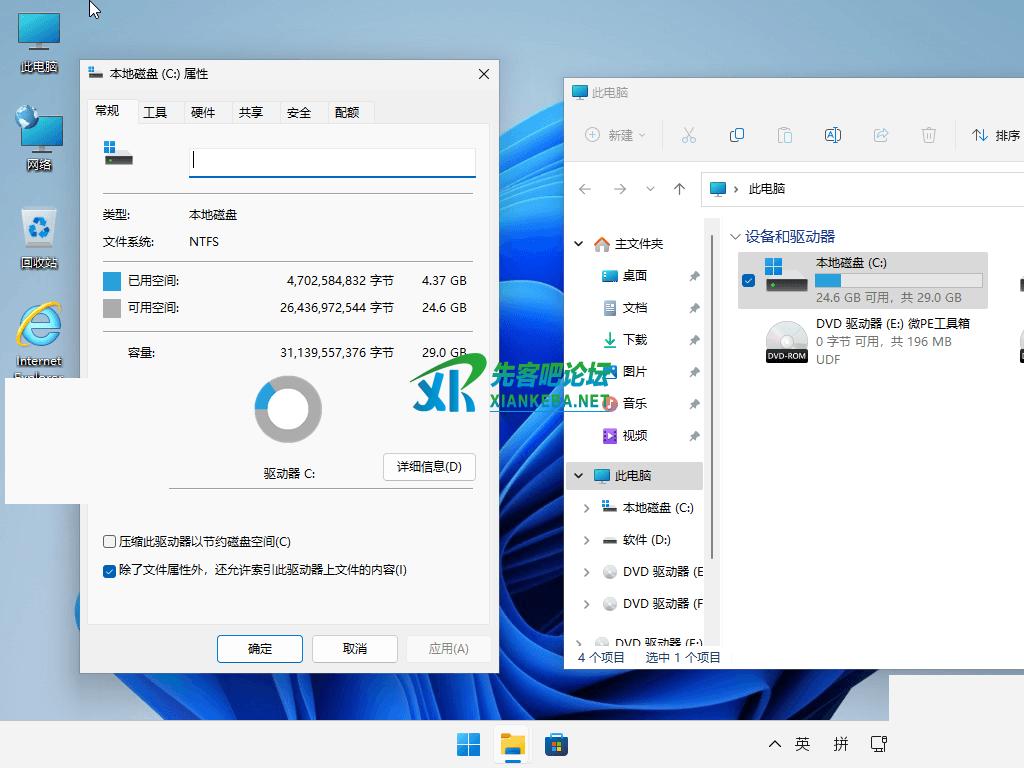Click the 确定 button
The width and height of the screenshot is (1024, 768).
click(x=260, y=649)
